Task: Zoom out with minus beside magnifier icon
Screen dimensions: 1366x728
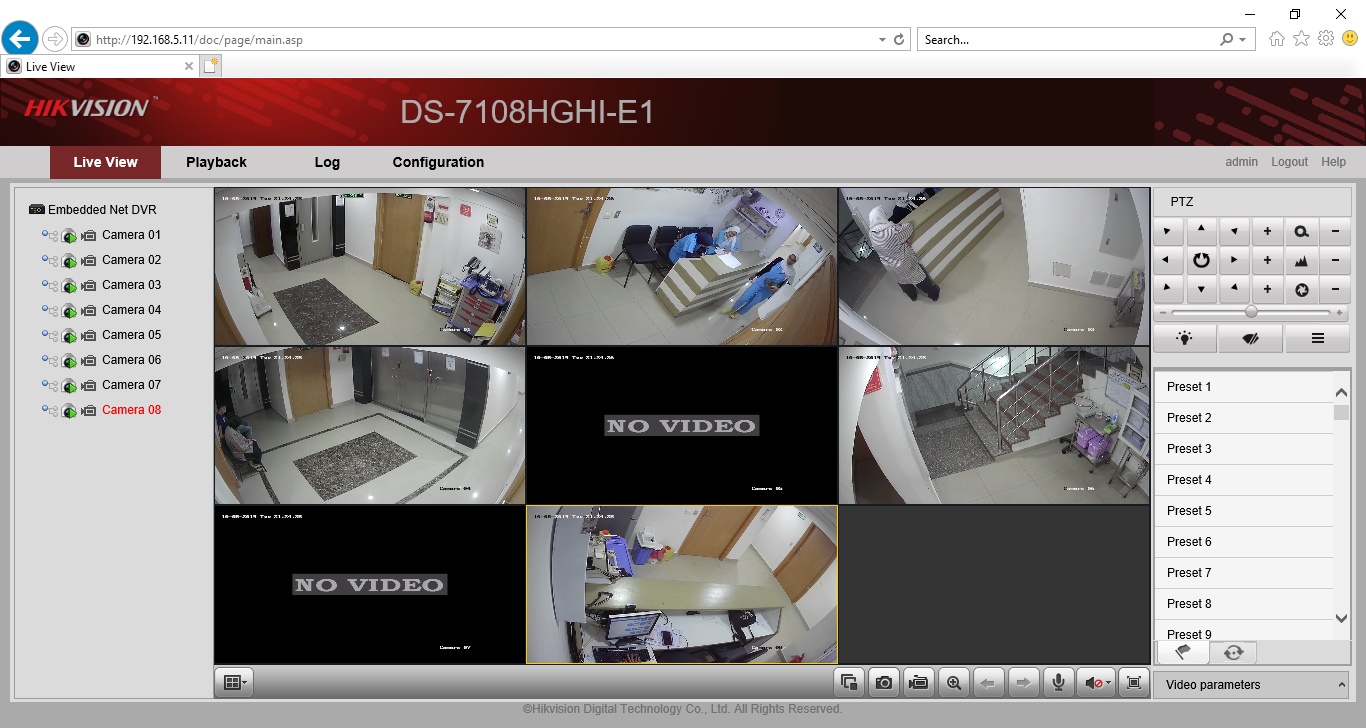Action: 1335,231
